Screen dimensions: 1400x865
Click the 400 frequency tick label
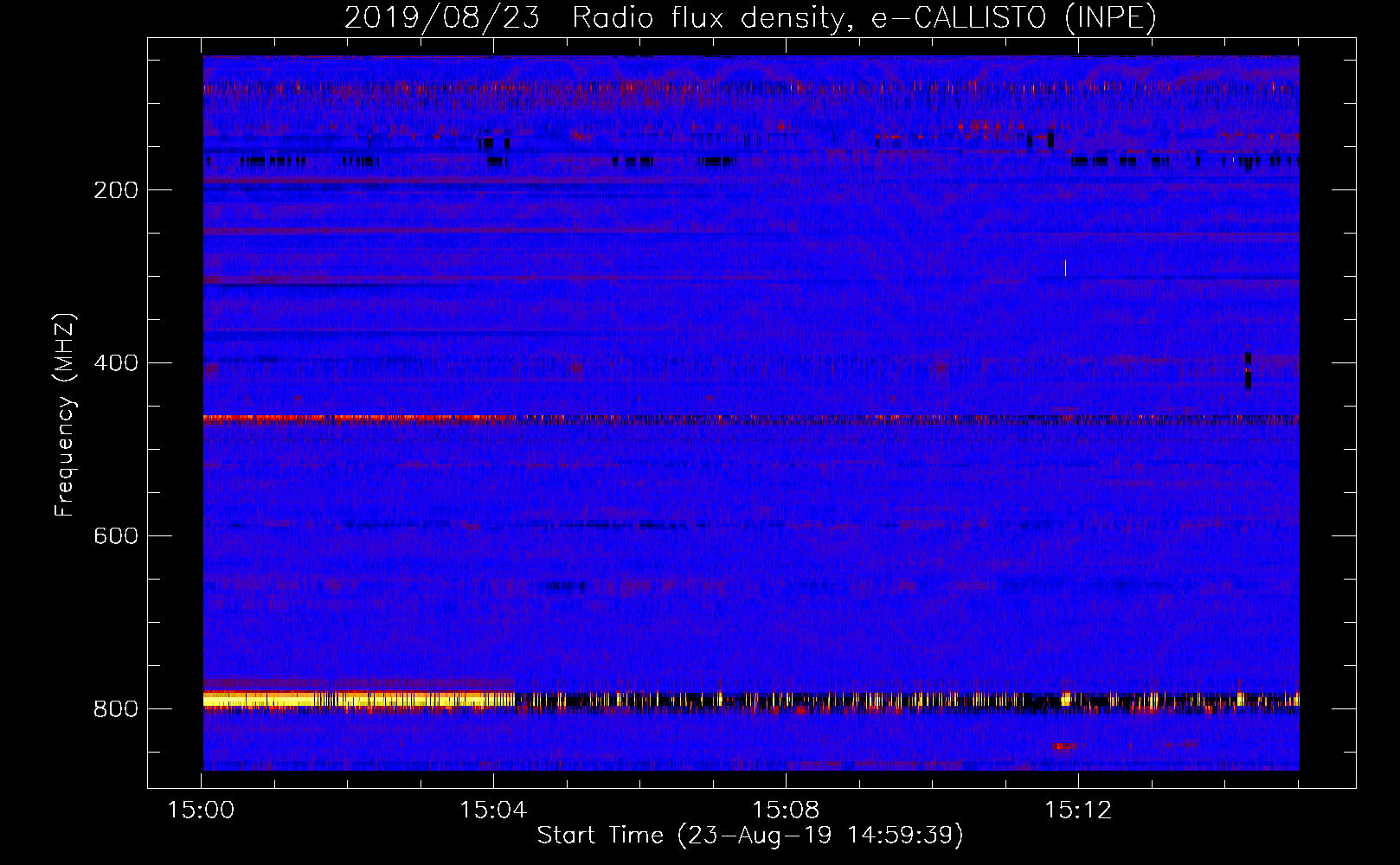(x=116, y=363)
